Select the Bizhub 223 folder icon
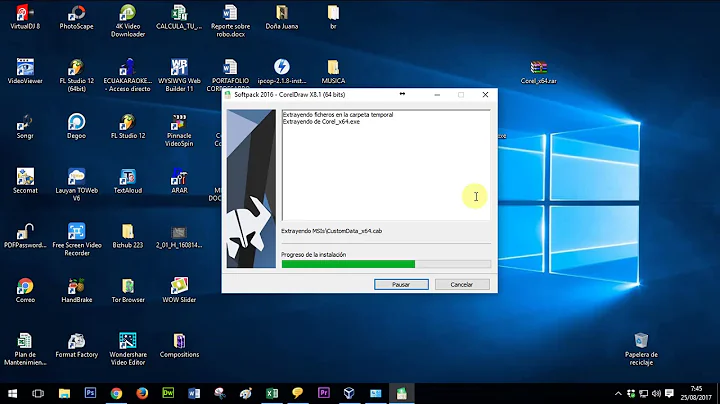Screen dimensions: 720x404 128,236
